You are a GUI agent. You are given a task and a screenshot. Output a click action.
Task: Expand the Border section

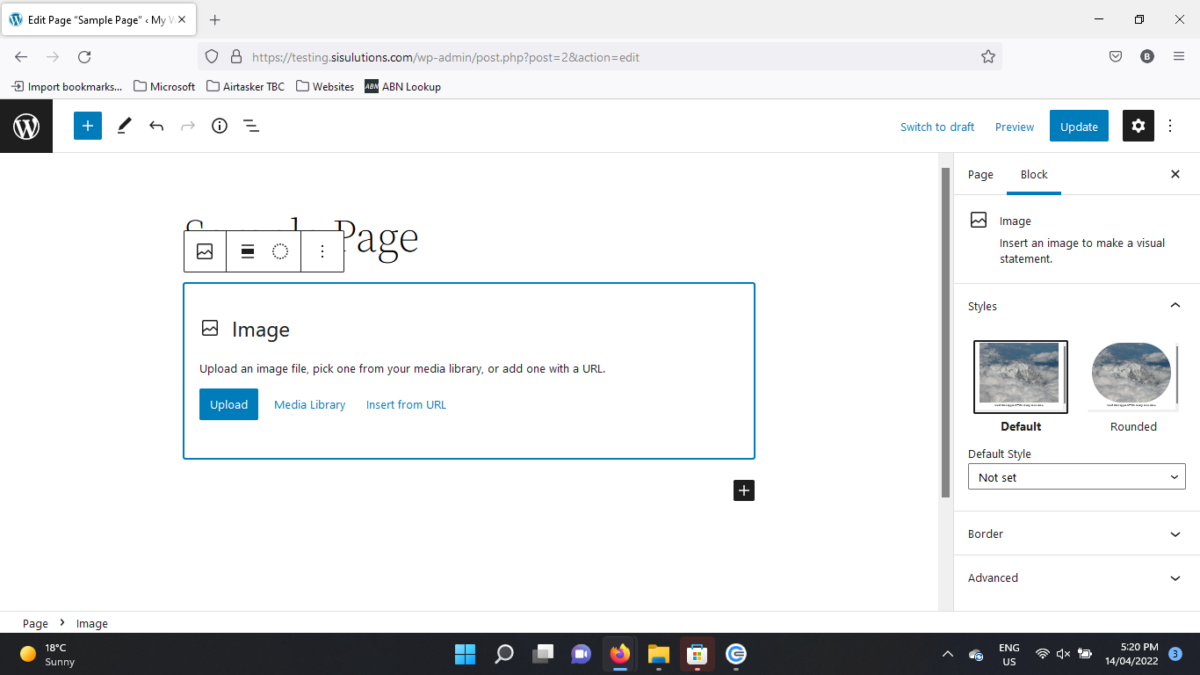pos(1076,533)
